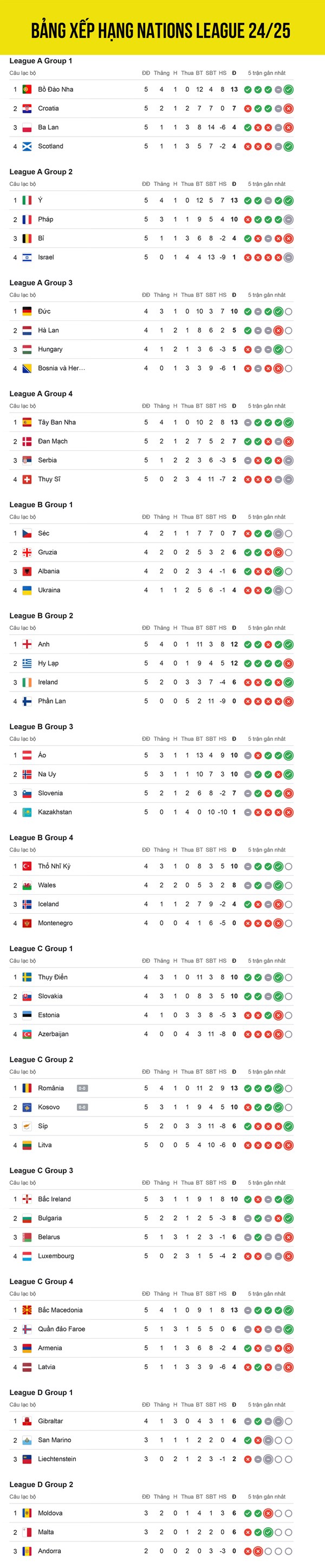Click the San Marino flag icon
This screenshot has width=325, height=1568.
(27, 1441)
